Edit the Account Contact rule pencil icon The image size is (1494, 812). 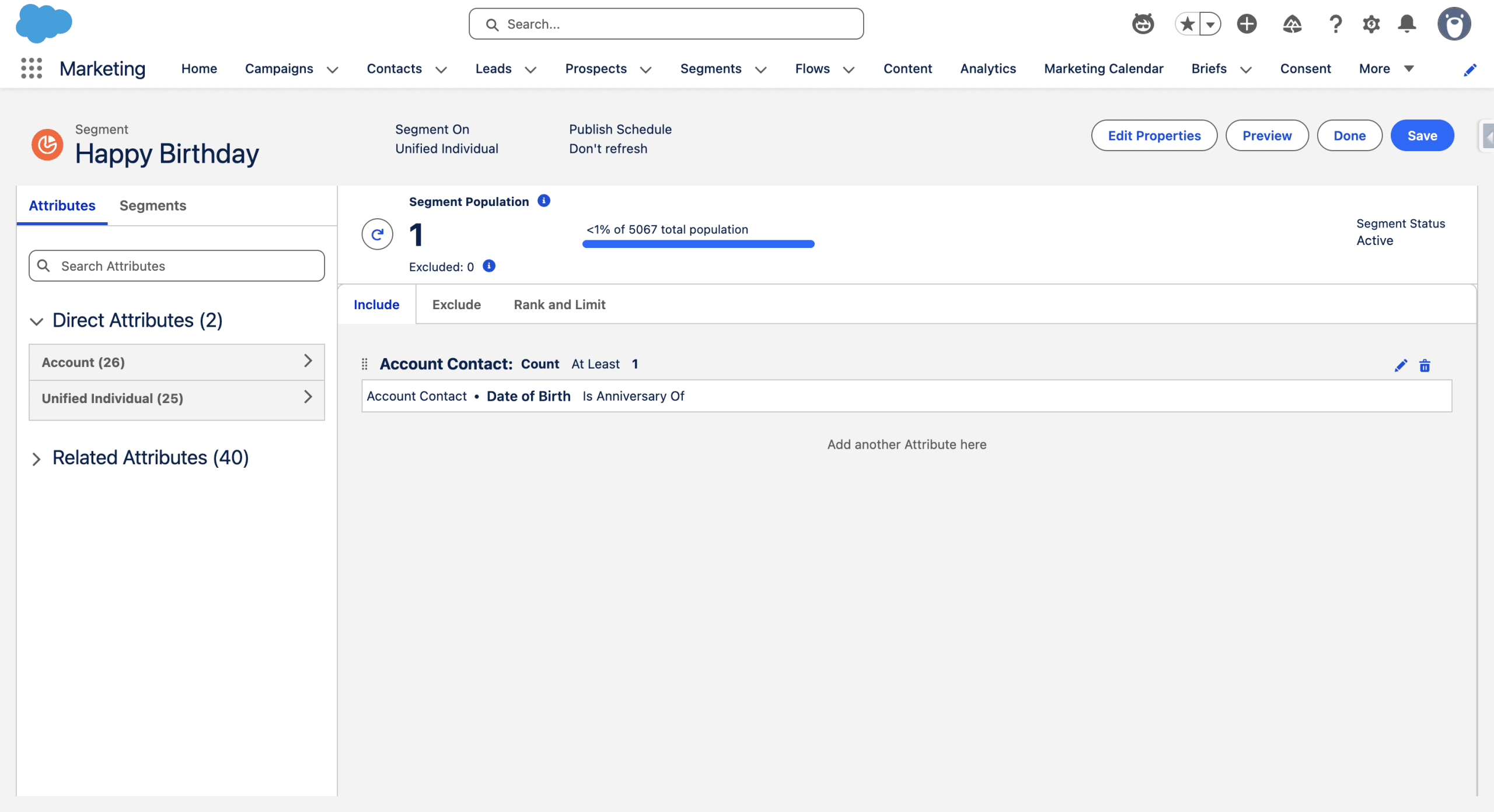(1401, 365)
